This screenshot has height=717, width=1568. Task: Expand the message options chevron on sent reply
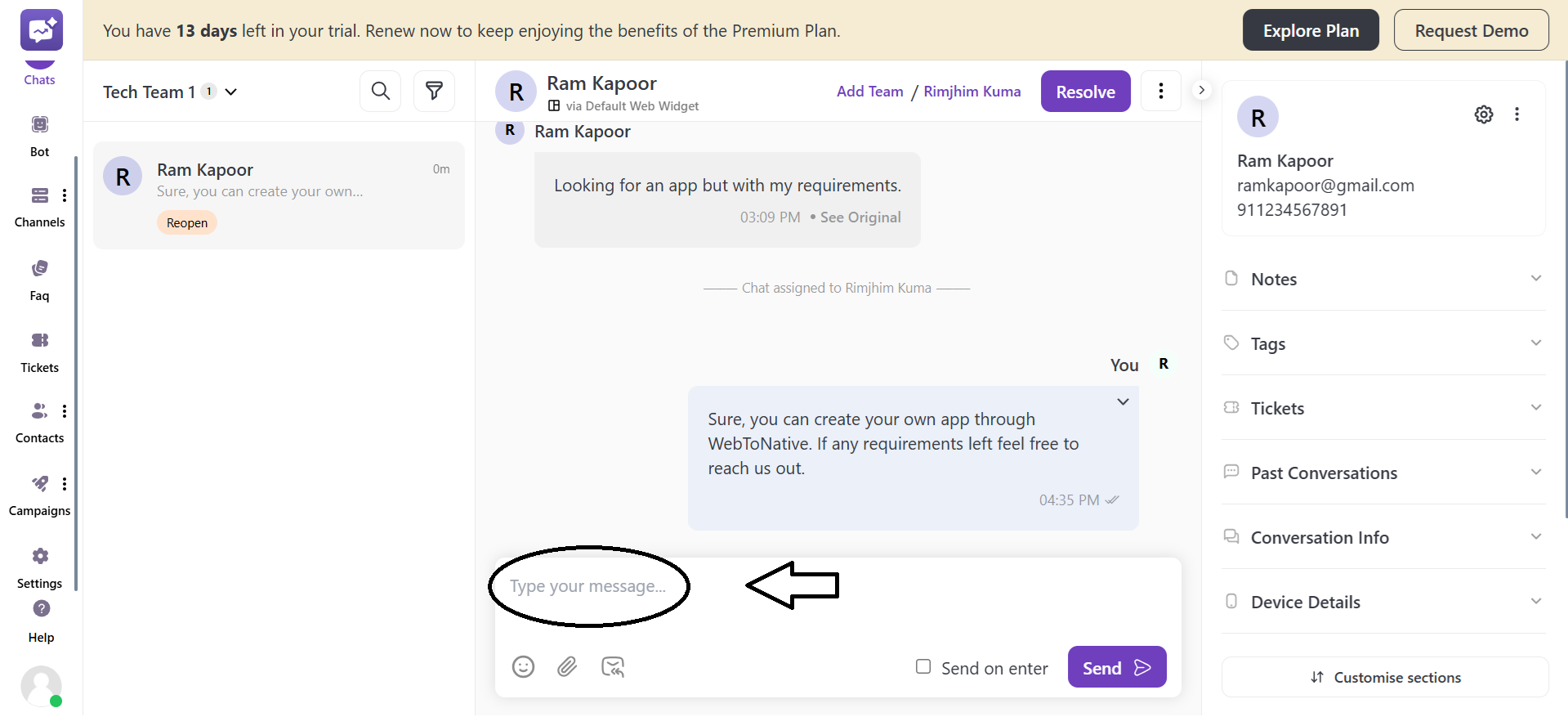click(x=1122, y=401)
